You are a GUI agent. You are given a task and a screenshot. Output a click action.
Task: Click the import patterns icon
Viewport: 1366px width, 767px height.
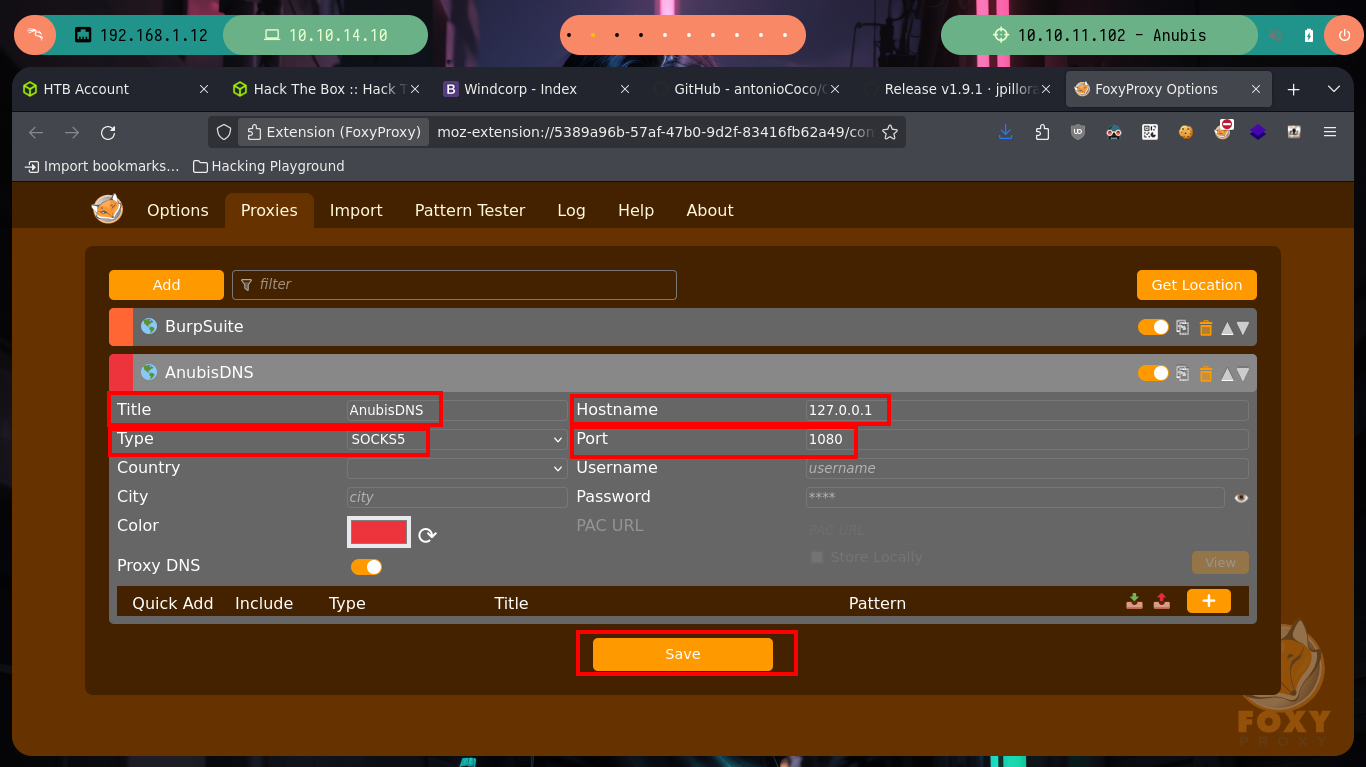click(x=1134, y=601)
